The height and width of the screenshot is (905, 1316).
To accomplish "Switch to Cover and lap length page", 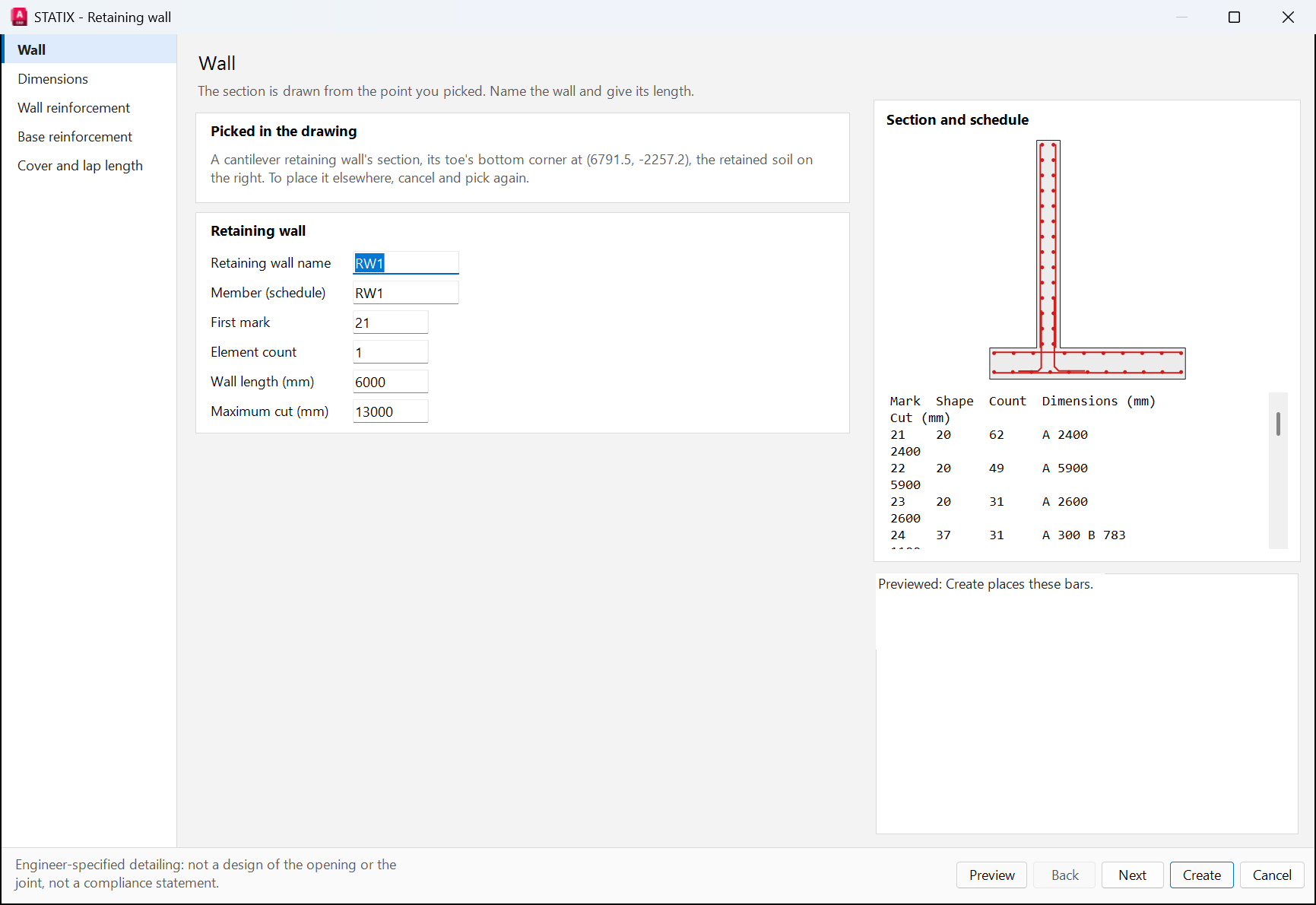I will pos(89,165).
